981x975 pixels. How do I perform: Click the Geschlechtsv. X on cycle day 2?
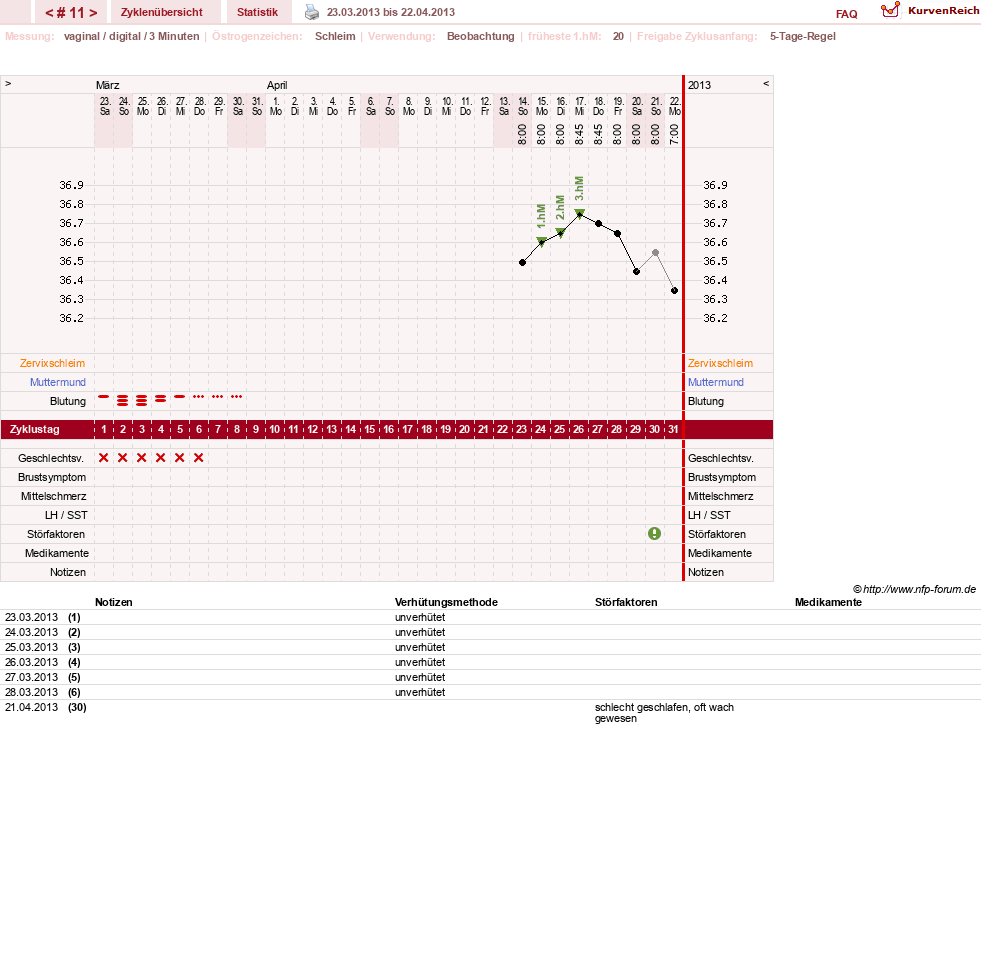pyautogui.click(x=123, y=458)
